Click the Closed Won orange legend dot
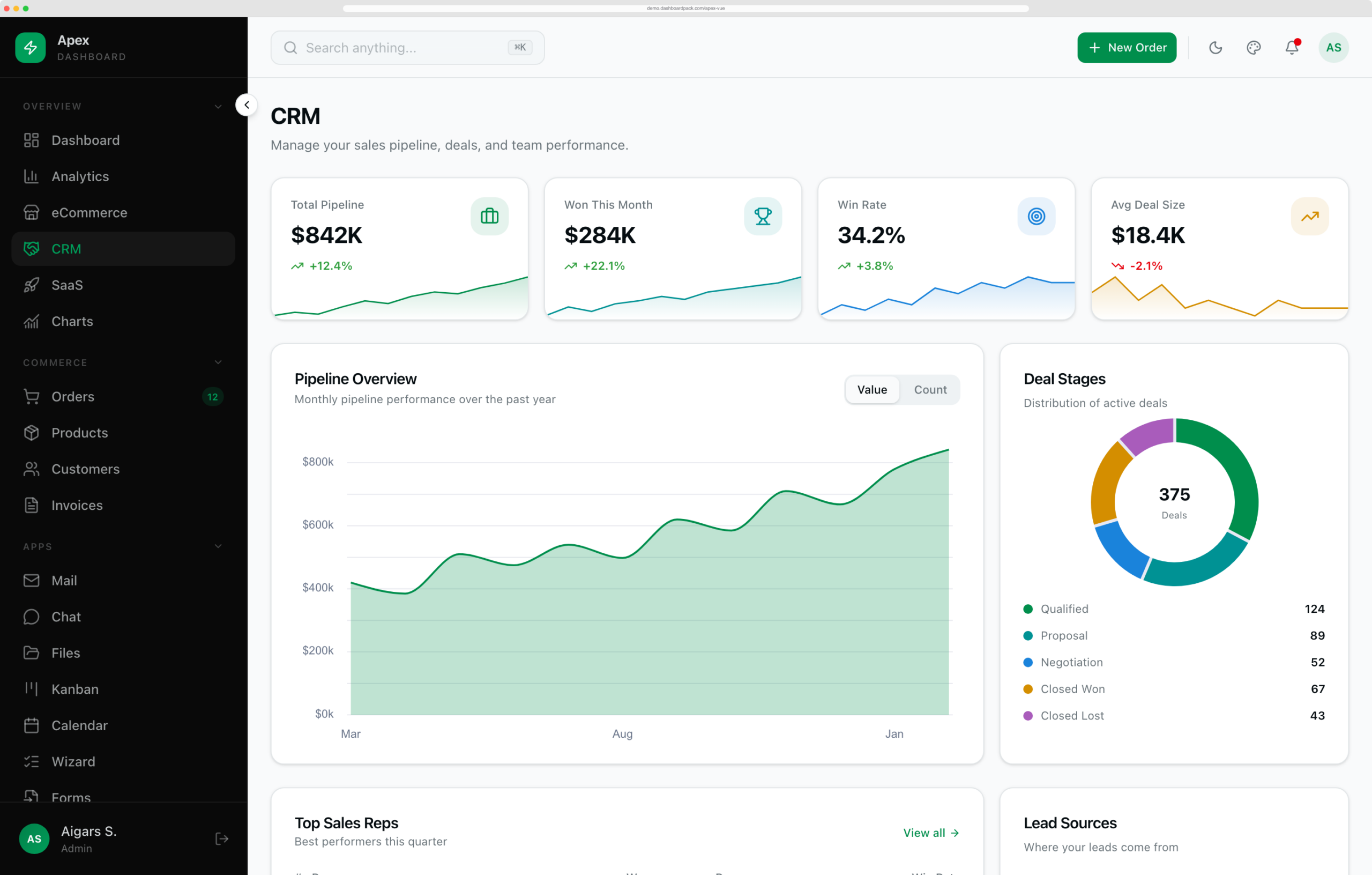The image size is (1372, 875). tap(1028, 689)
